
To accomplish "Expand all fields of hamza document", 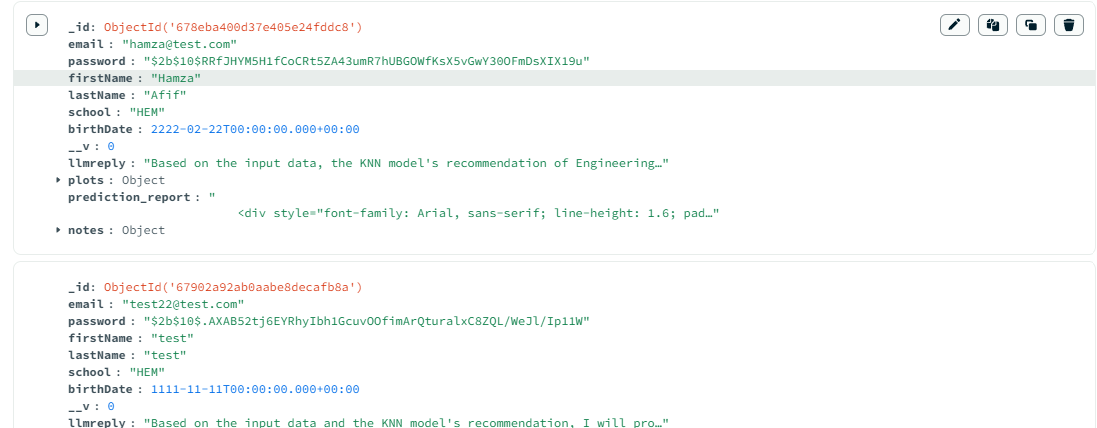I will pos(36,25).
